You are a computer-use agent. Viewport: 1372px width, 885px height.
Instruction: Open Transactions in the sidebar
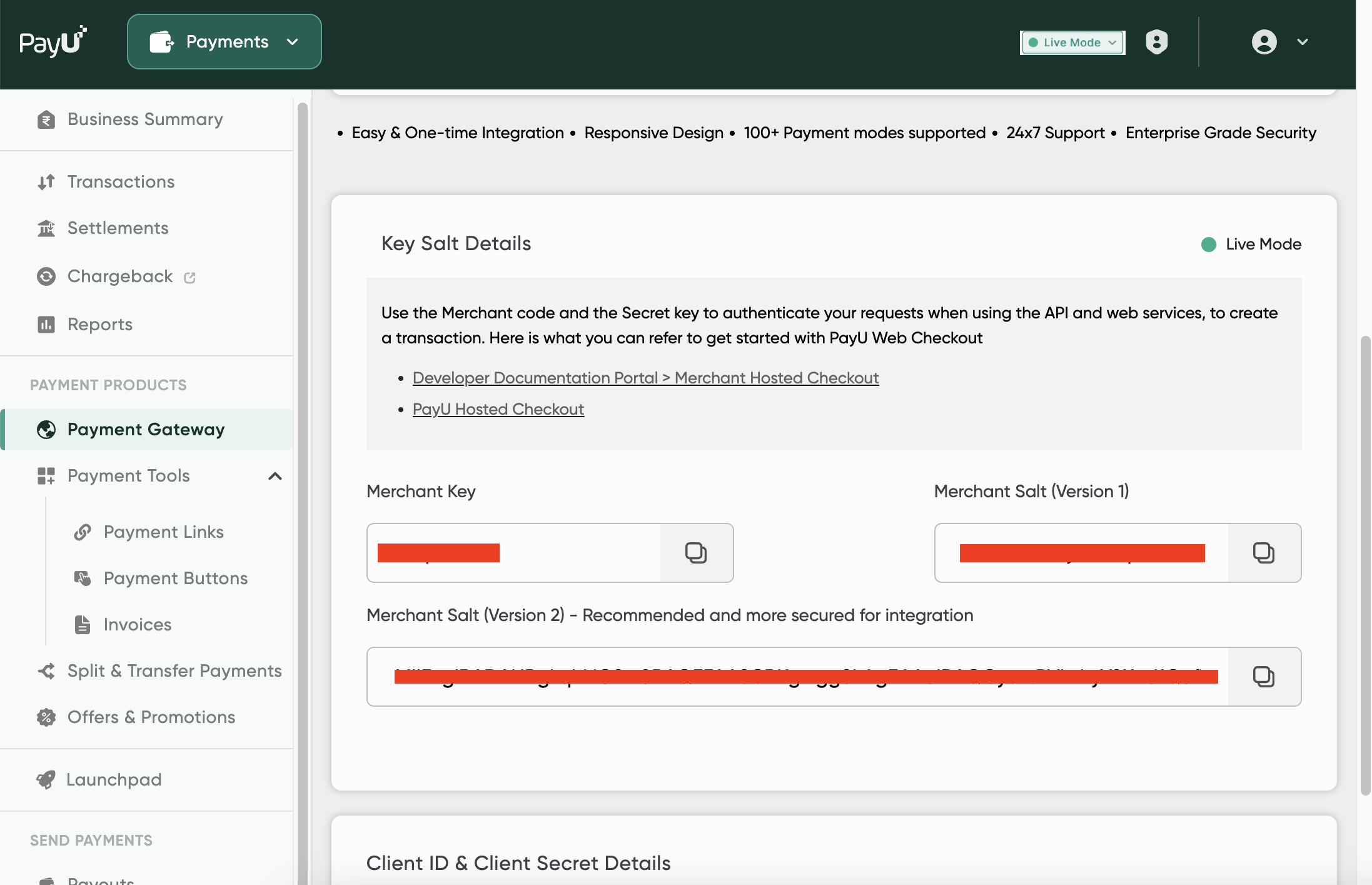[121, 182]
